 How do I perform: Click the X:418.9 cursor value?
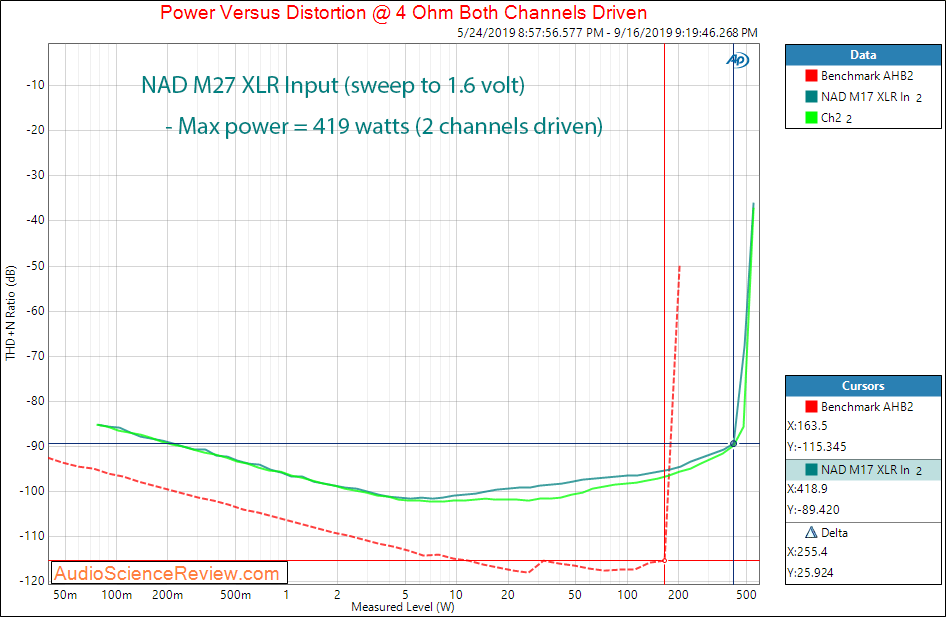click(x=807, y=489)
